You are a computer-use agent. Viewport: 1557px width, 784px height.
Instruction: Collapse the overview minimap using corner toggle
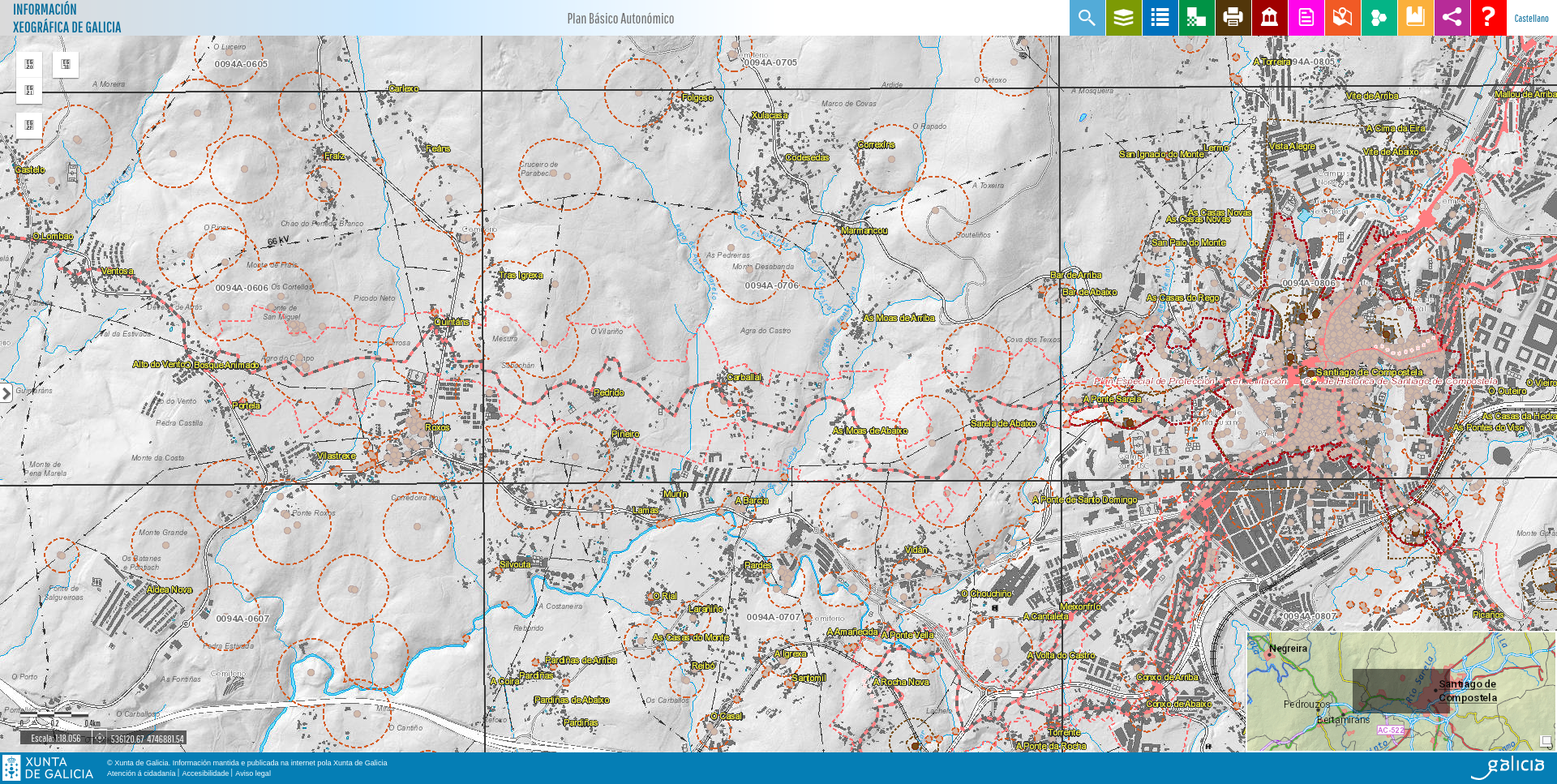(1546, 741)
